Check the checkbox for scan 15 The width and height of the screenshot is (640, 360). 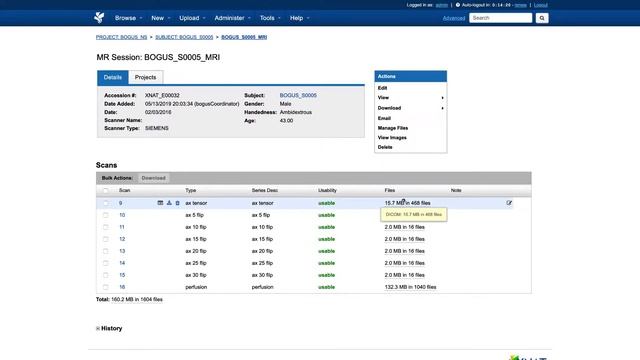point(106,275)
